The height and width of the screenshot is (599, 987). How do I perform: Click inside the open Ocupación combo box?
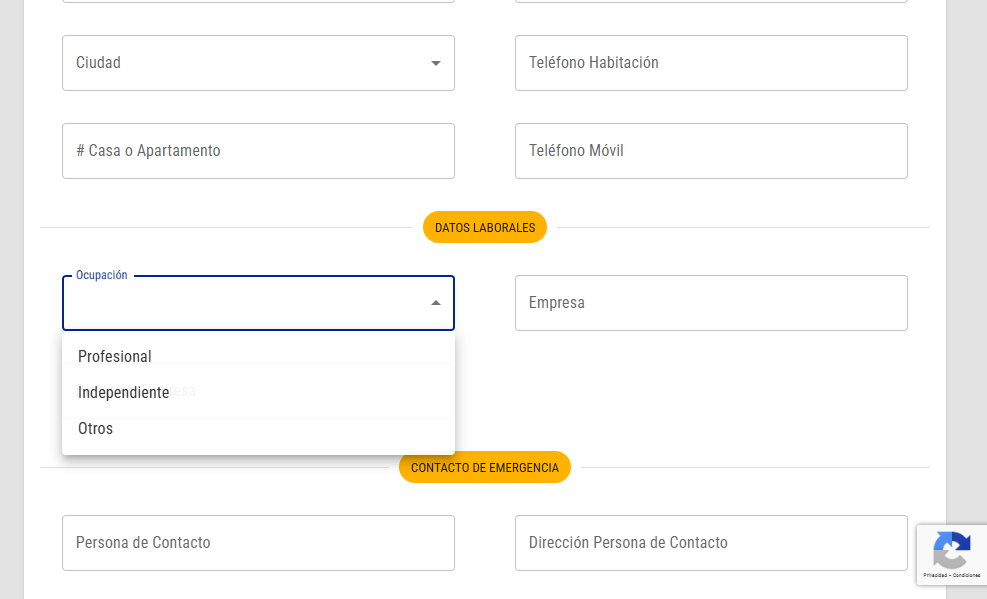click(258, 303)
